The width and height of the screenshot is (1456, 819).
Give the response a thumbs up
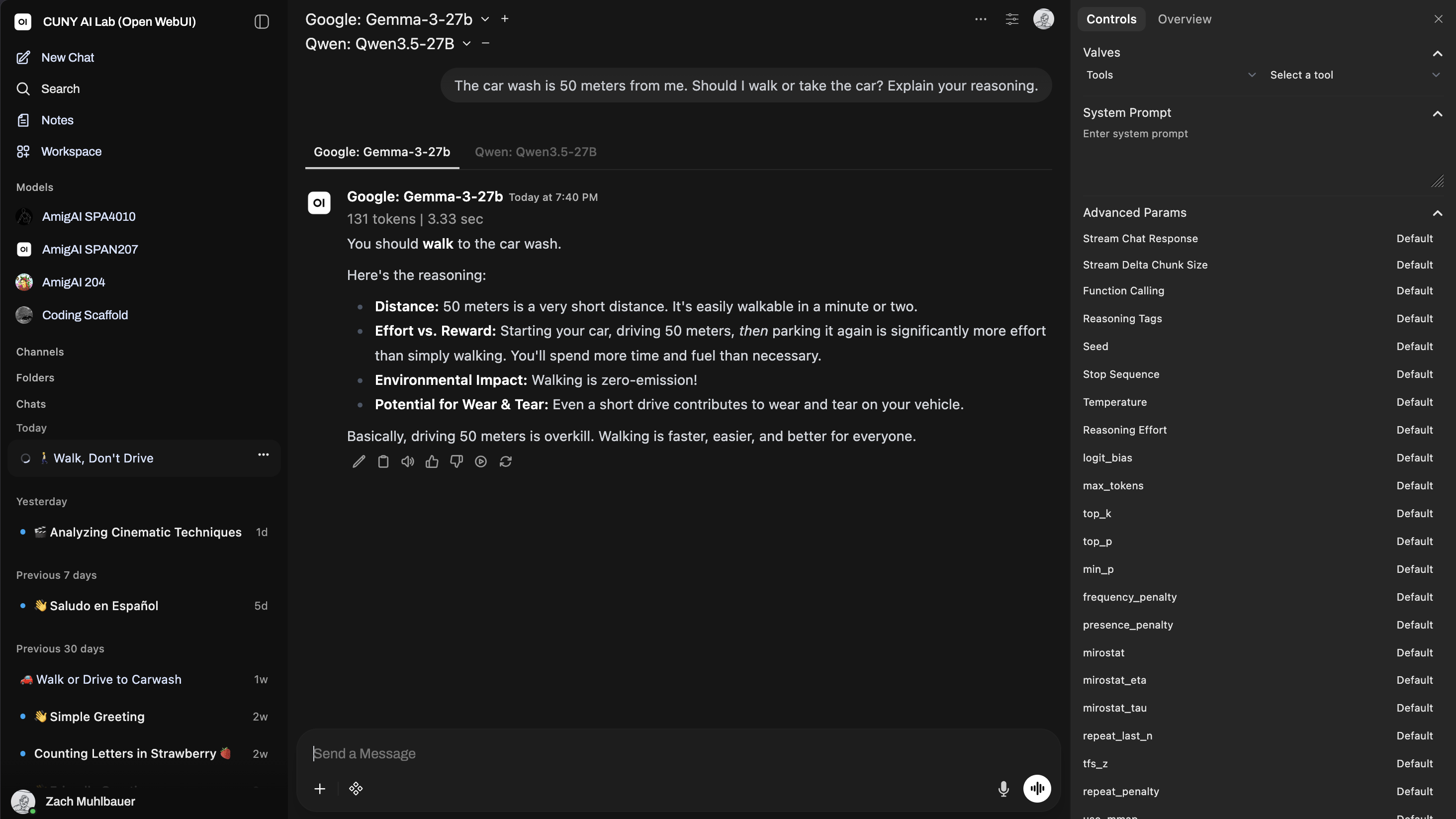[x=433, y=462]
